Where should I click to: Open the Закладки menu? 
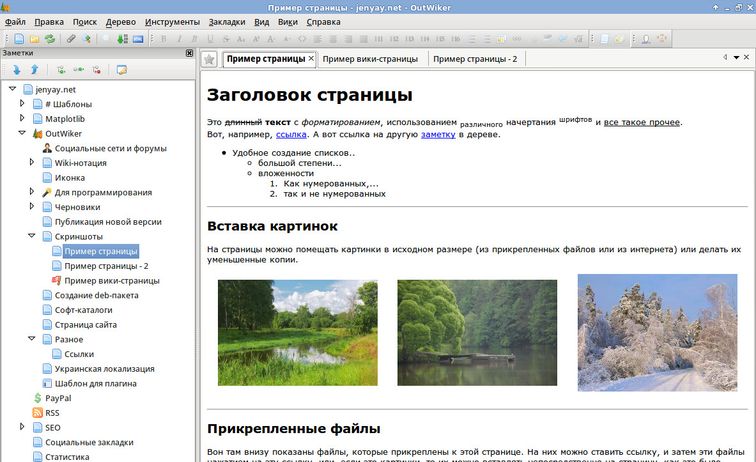[226, 21]
